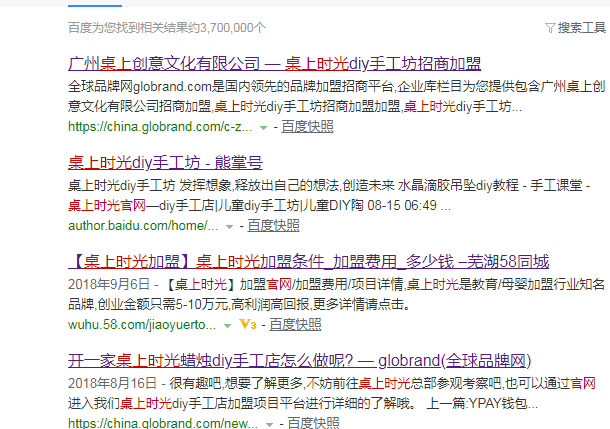Open the 搜索工具 filter funnel icon
The image size is (610, 429).
(x=550, y=28)
